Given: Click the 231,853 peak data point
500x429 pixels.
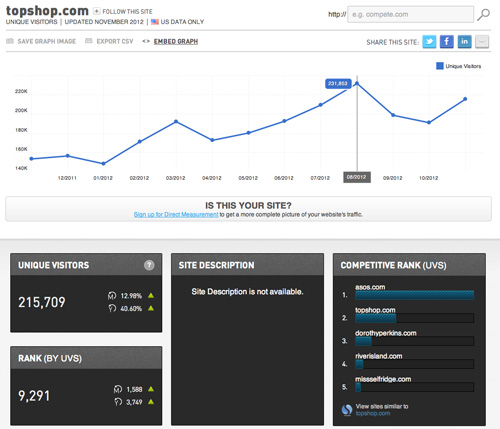Looking at the screenshot, I should tap(357, 83).
